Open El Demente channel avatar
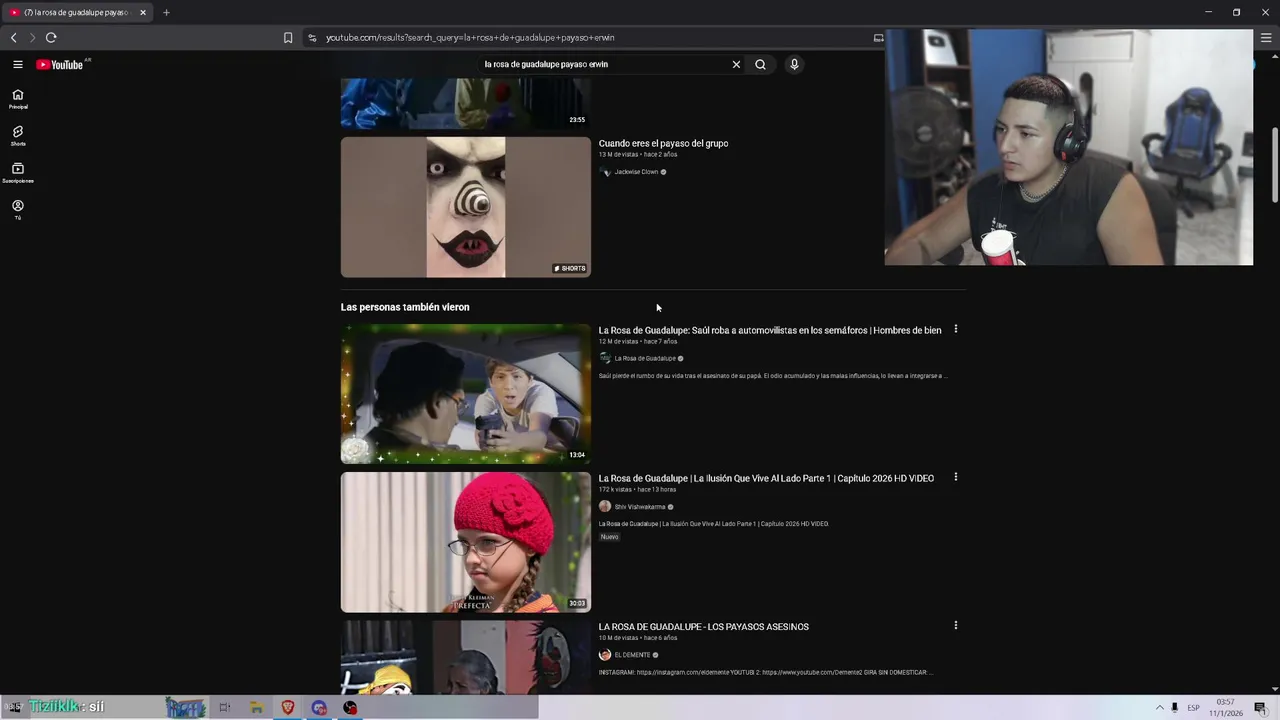Viewport: 1280px width, 720px height. (x=605, y=655)
